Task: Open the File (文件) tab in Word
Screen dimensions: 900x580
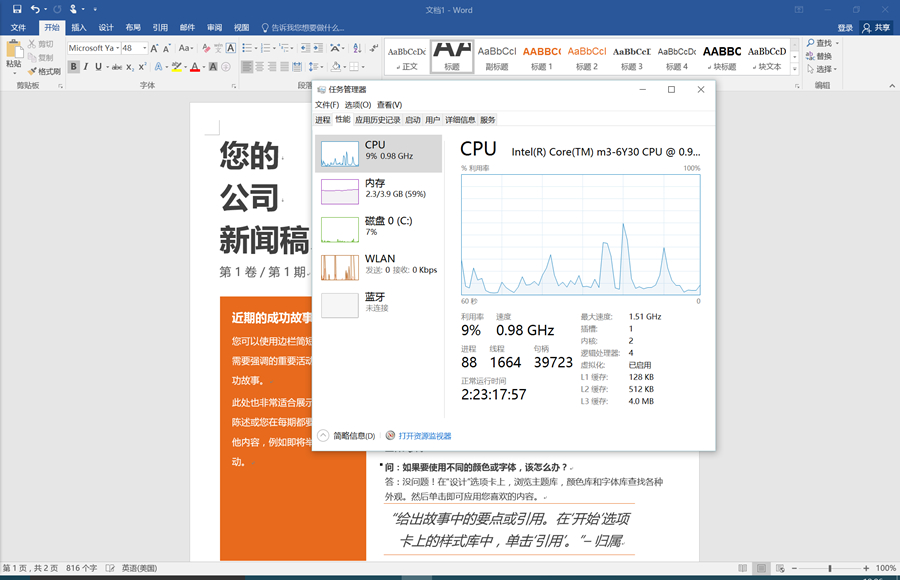Action: click(18, 28)
